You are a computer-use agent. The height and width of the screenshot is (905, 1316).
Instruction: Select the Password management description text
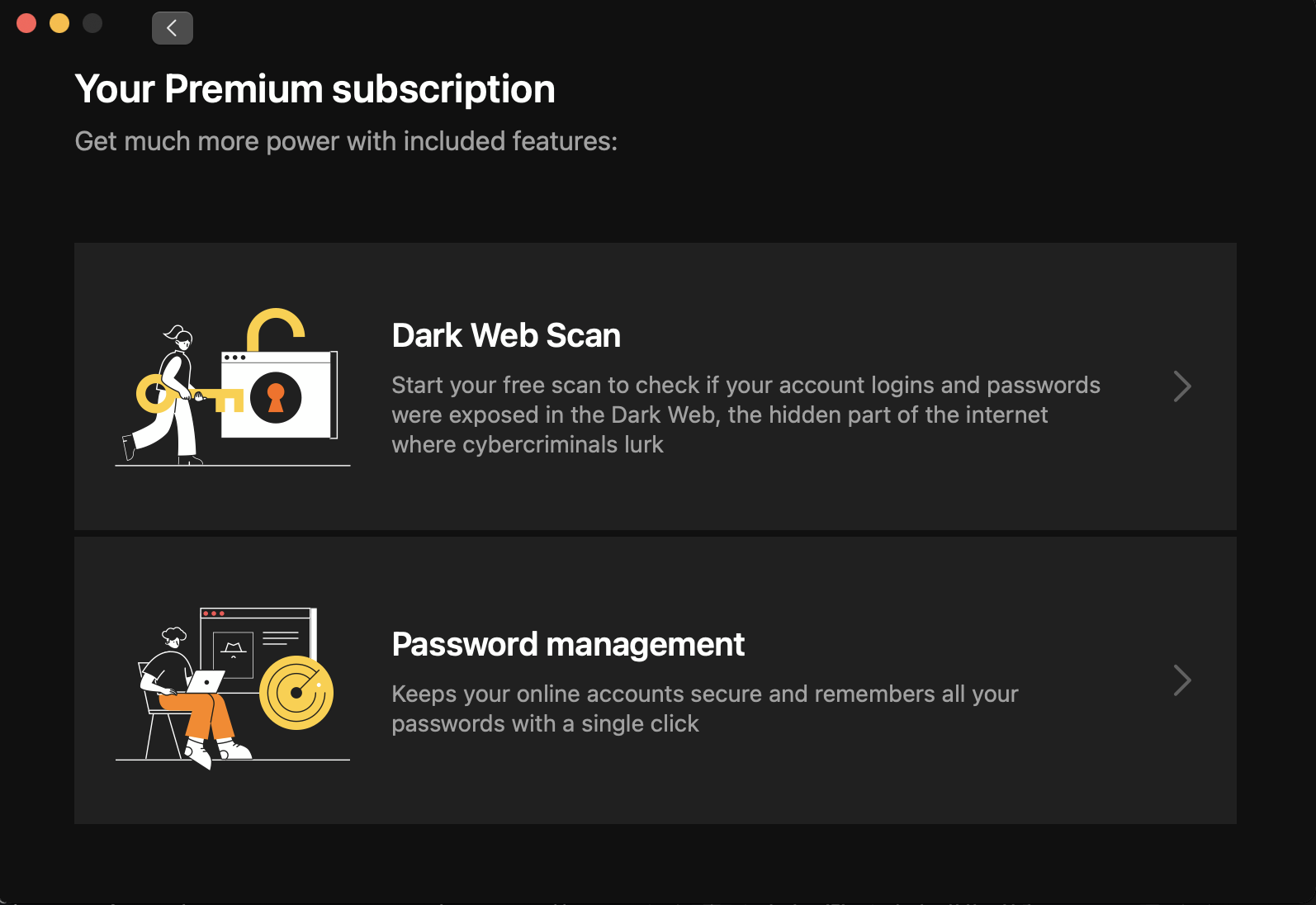pyautogui.click(x=705, y=708)
